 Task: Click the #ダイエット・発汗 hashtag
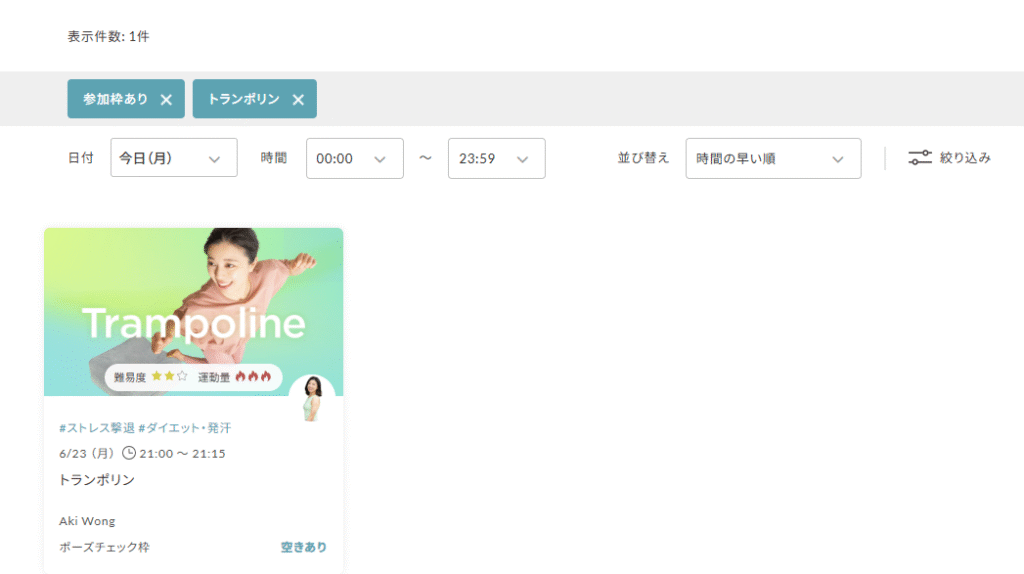[185, 428]
